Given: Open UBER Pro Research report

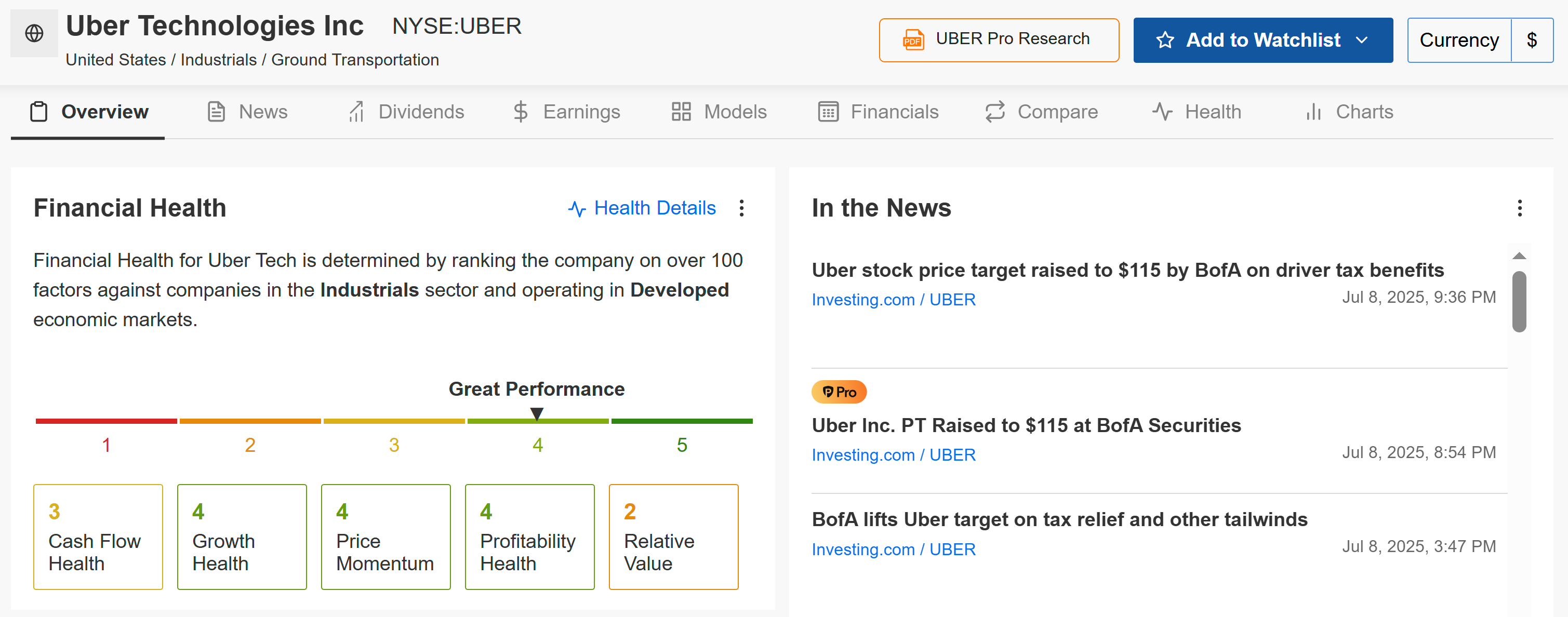Looking at the screenshot, I should coord(999,40).
